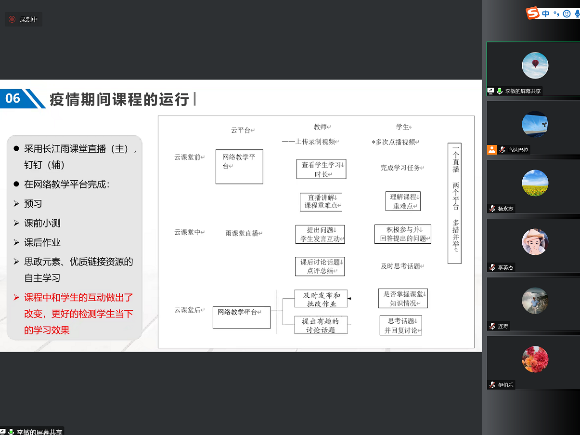Click the Sogou punctuation mode icon
Screen dimensions: 580x435
tap(556, 14)
